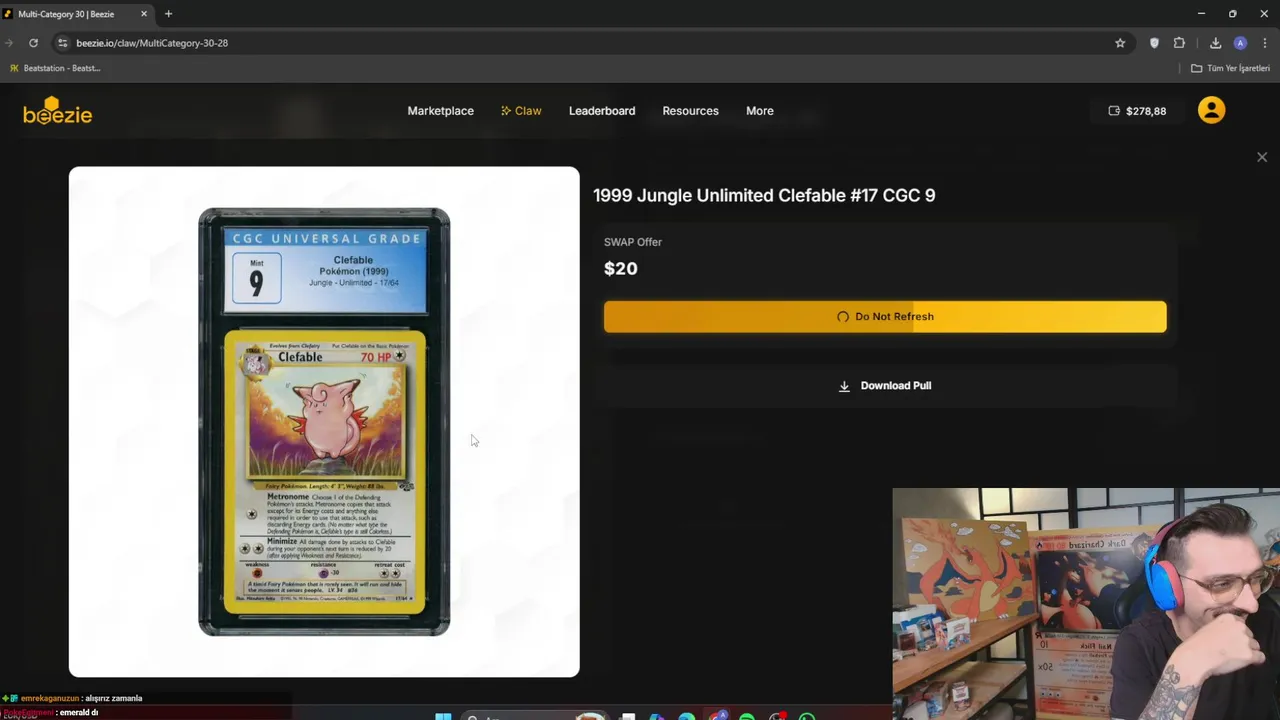Click the card title 1999 Jungle Unlimited Clefable

coord(764,195)
